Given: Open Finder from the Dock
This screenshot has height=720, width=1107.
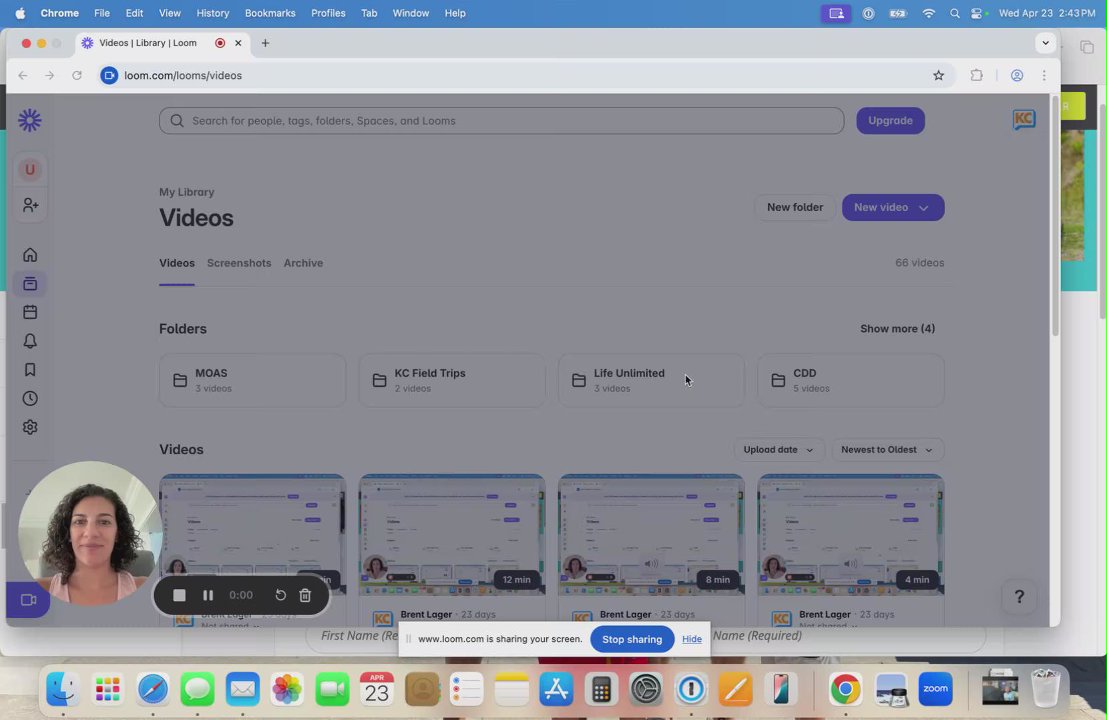Looking at the screenshot, I should click(63, 689).
